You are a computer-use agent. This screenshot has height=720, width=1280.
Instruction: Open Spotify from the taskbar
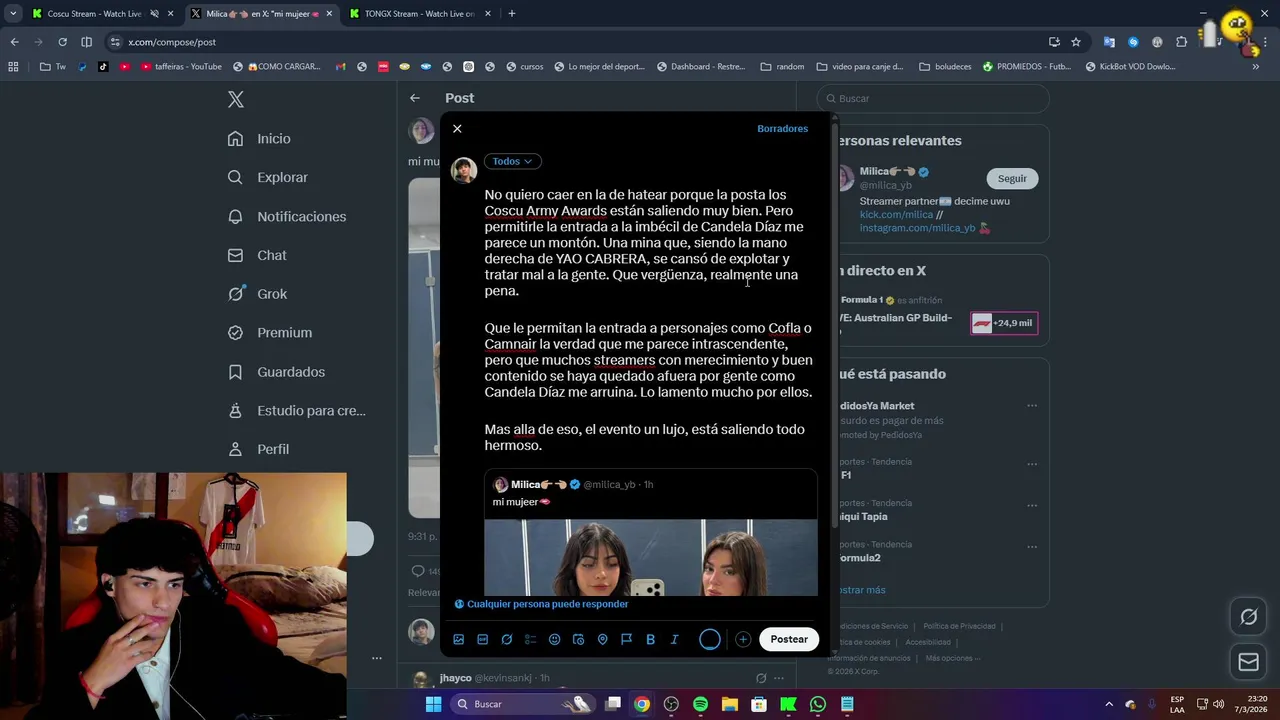[x=700, y=704]
